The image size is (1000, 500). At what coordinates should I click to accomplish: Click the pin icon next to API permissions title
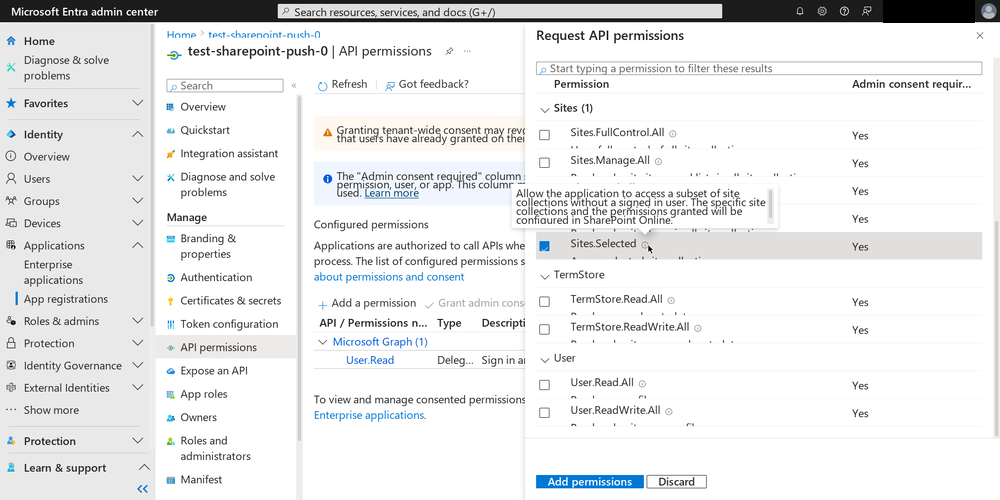click(449, 51)
